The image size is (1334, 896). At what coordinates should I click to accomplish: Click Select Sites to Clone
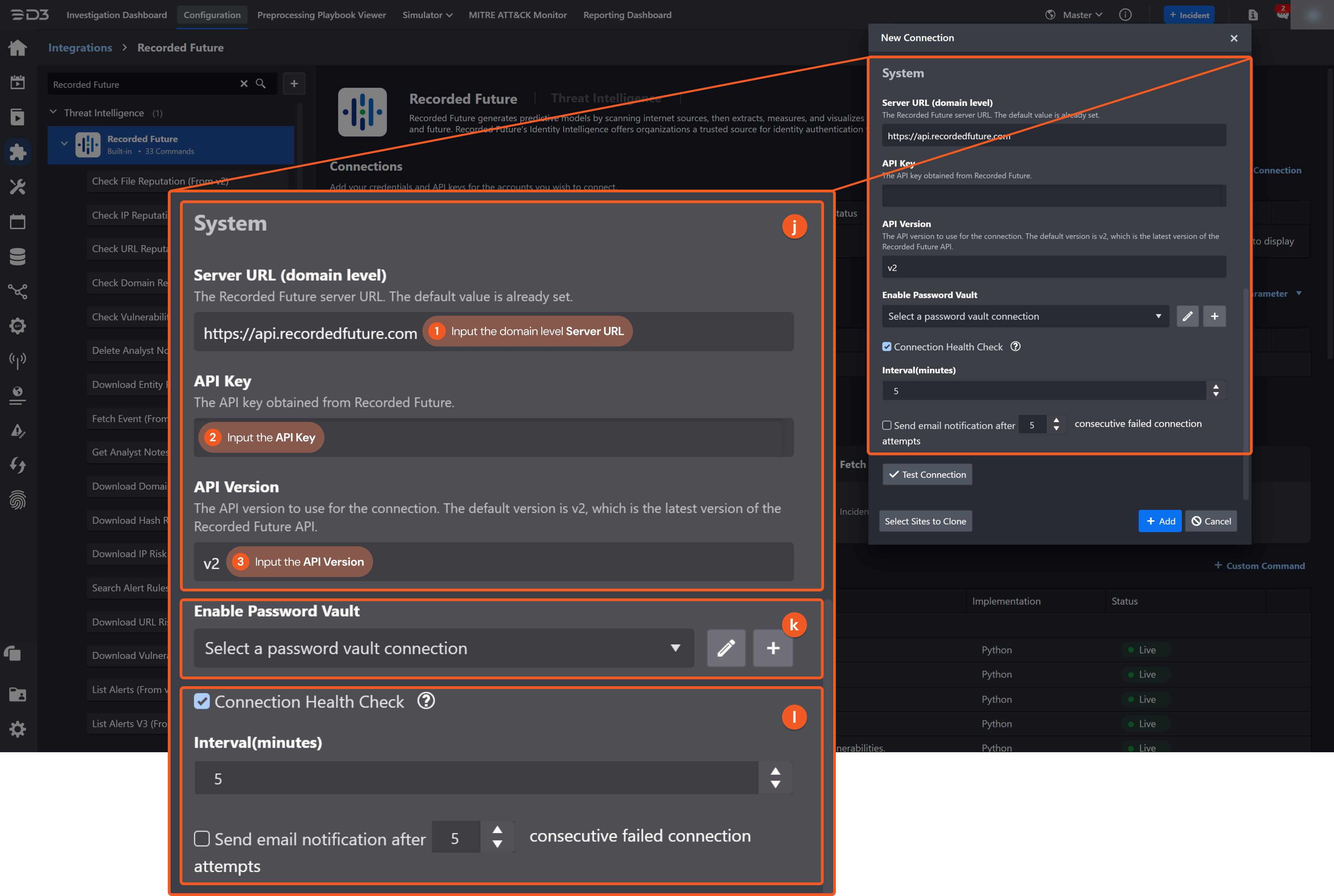click(925, 521)
